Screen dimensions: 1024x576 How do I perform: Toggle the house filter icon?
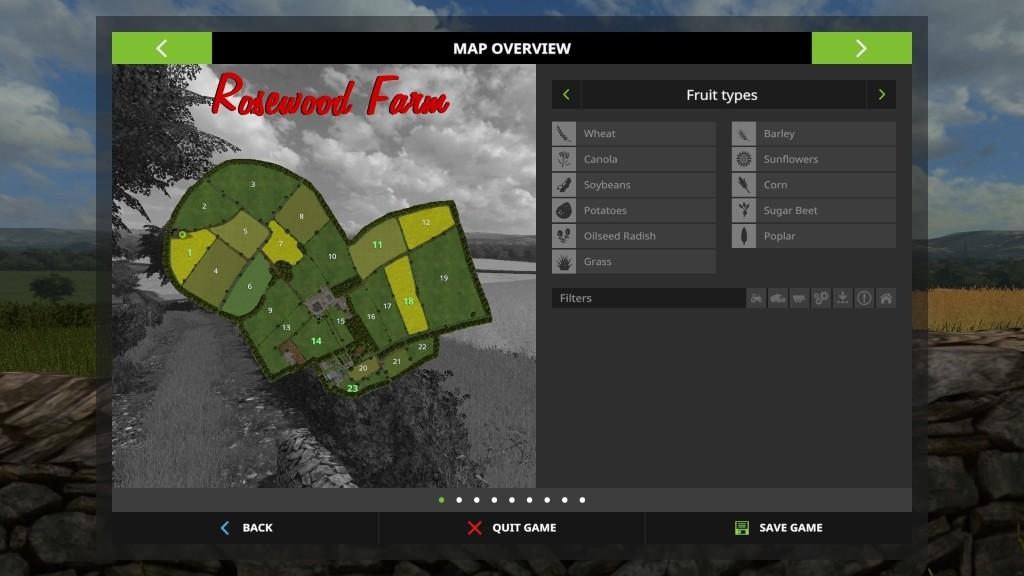pos(886,298)
